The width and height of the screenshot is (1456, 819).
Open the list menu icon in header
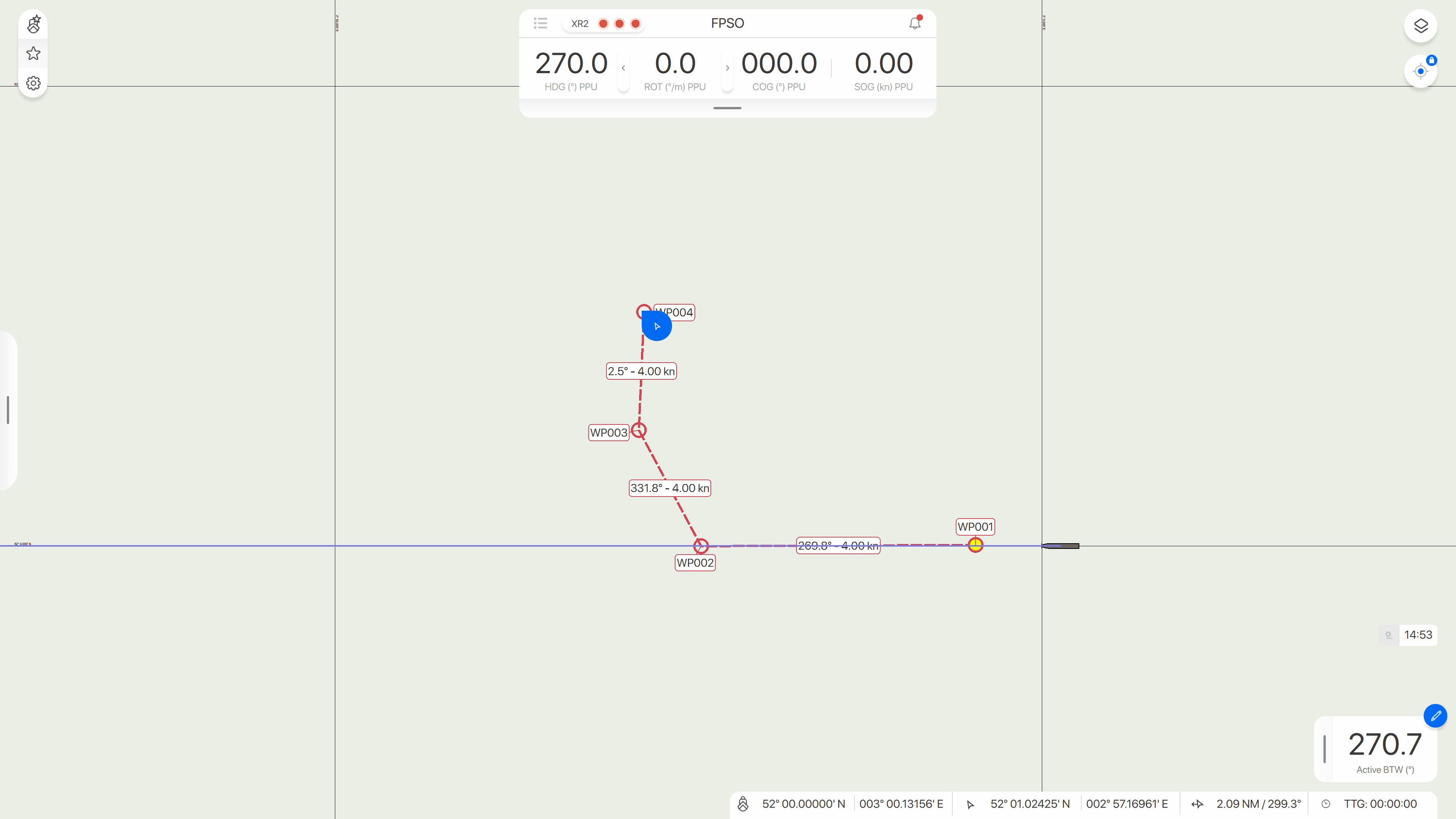coord(540,23)
